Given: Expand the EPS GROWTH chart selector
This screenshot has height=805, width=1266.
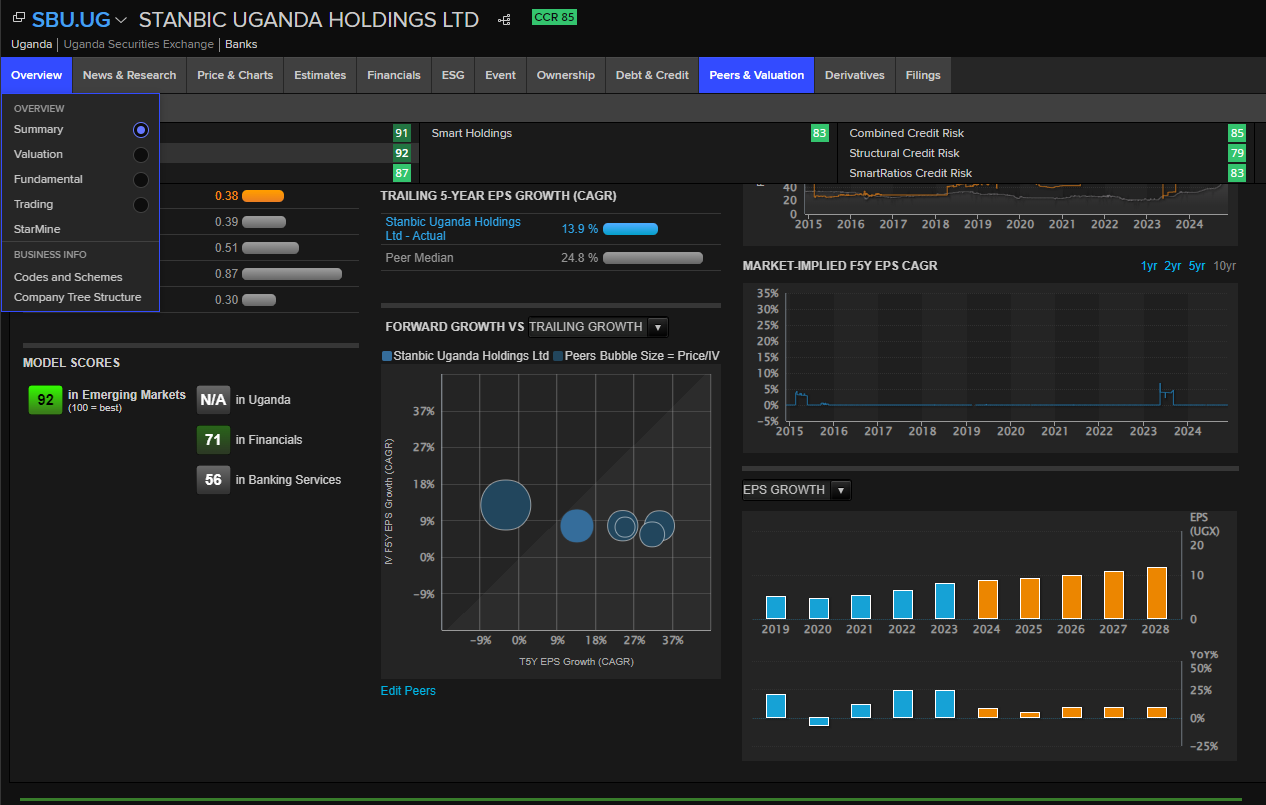Looking at the screenshot, I should pyautogui.click(x=797, y=490).
